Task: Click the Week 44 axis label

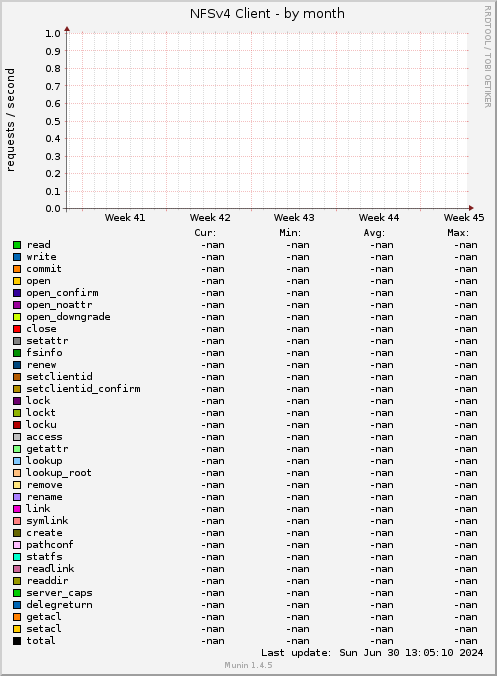Action: click(x=379, y=218)
